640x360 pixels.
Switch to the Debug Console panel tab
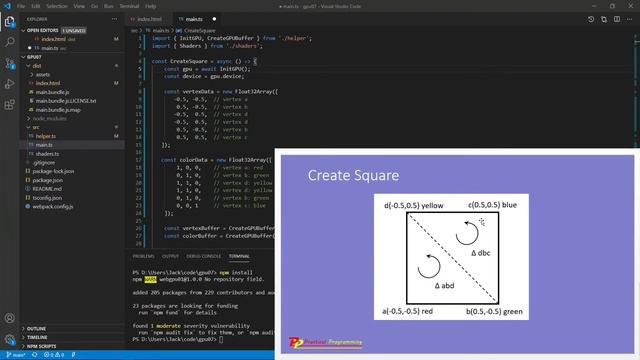coord(203,256)
